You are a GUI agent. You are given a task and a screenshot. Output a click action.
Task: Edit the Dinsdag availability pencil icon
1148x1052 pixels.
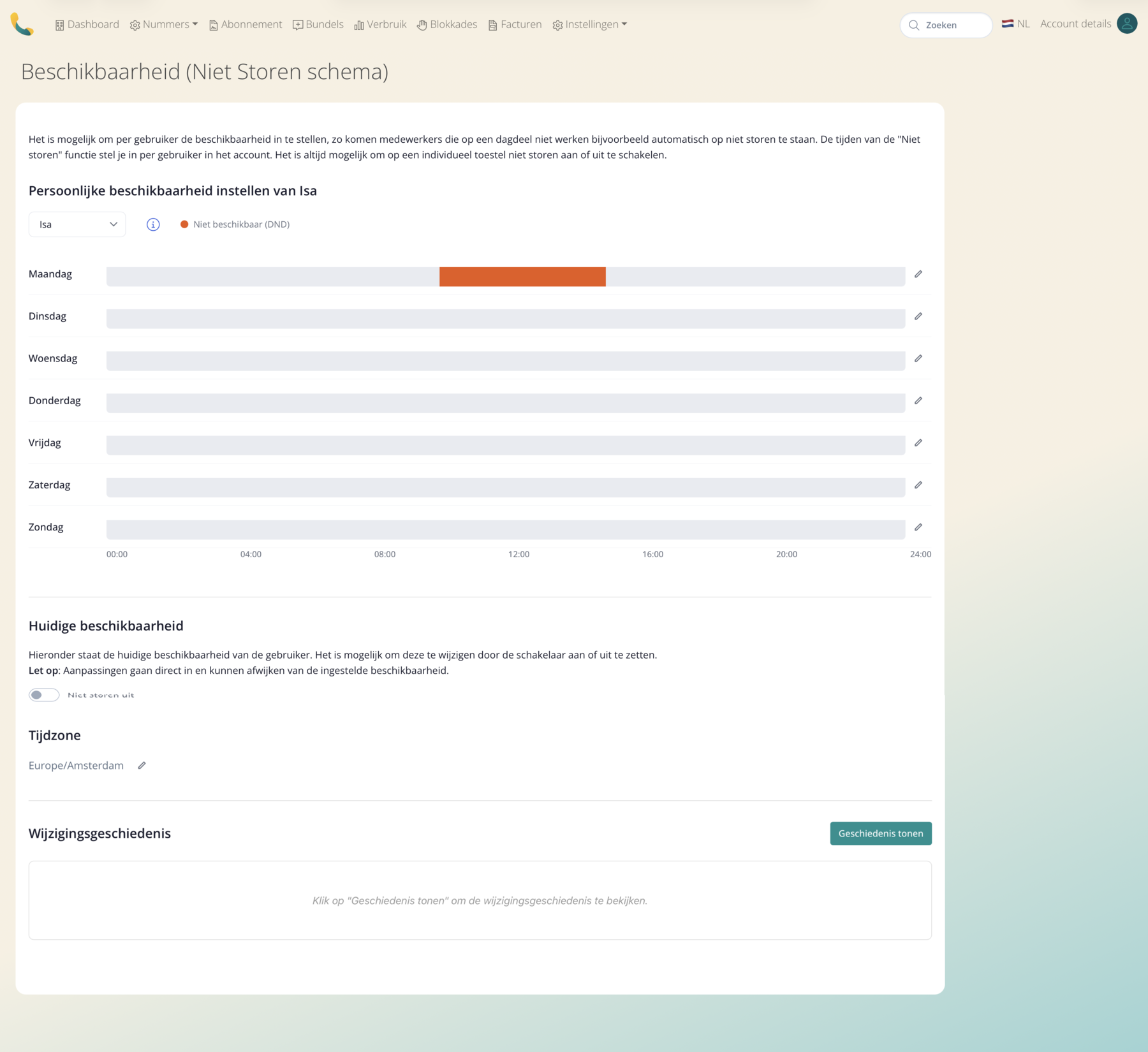coord(918,316)
